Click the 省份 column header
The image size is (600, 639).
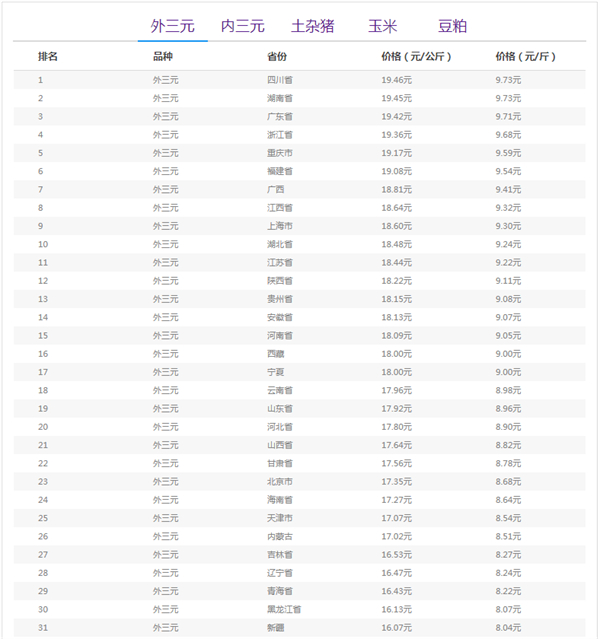click(277, 57)
